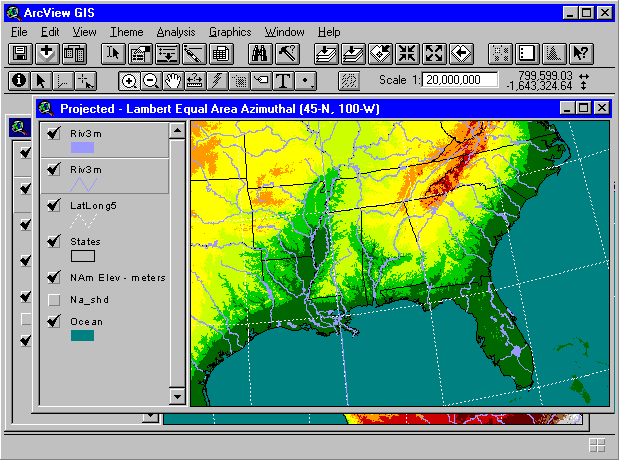Uncheck the LatLong5 theme checkbox

pos(54,205)
